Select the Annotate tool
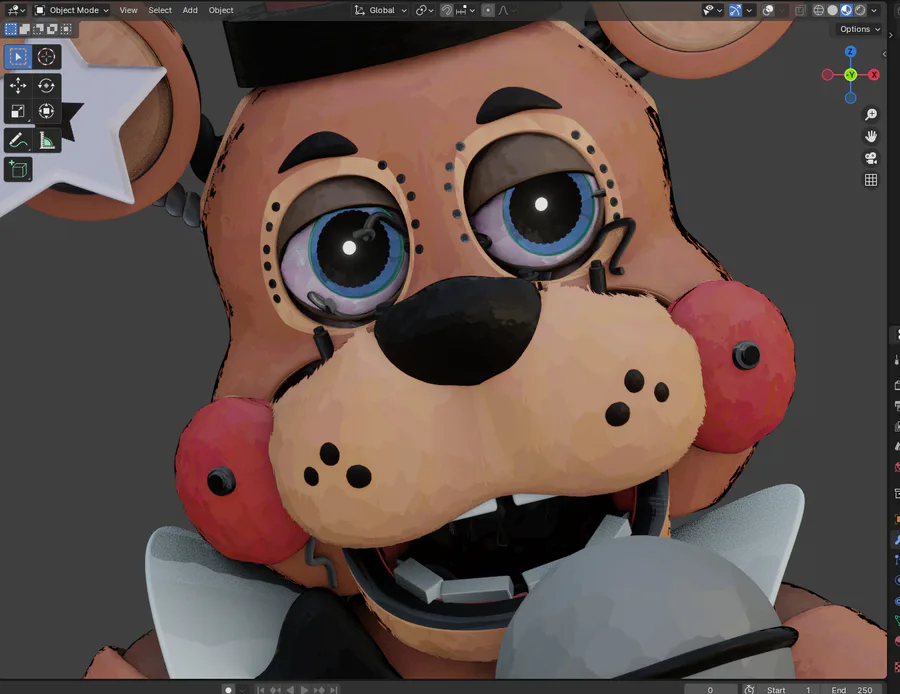900x694 pixels. (x=18, y=140)
